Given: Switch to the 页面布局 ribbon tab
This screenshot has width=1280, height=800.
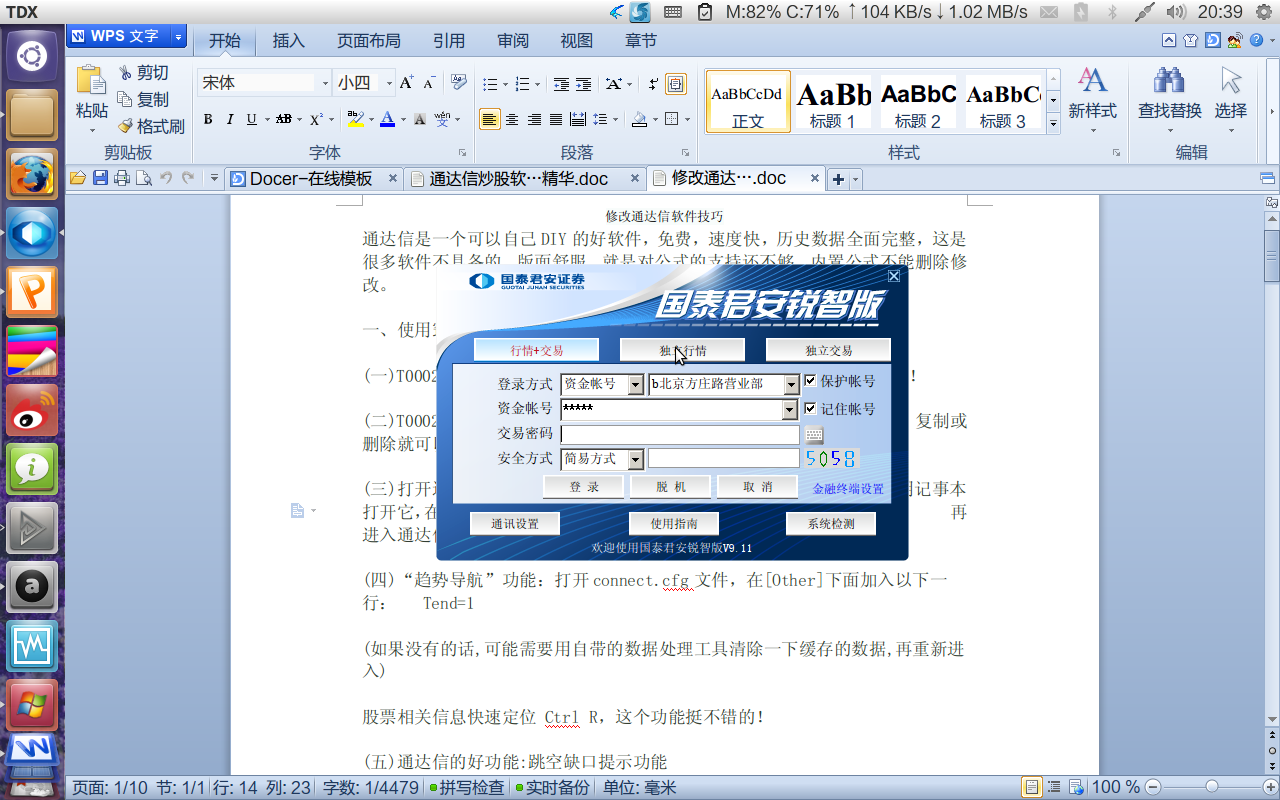Looking at the screenshot, I should point(369,41).
